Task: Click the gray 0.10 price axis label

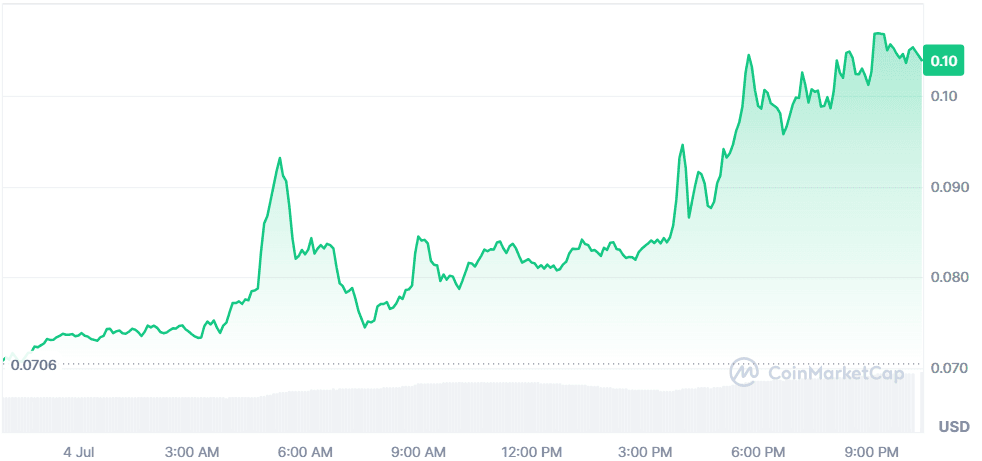Action: tap(944, 97)
